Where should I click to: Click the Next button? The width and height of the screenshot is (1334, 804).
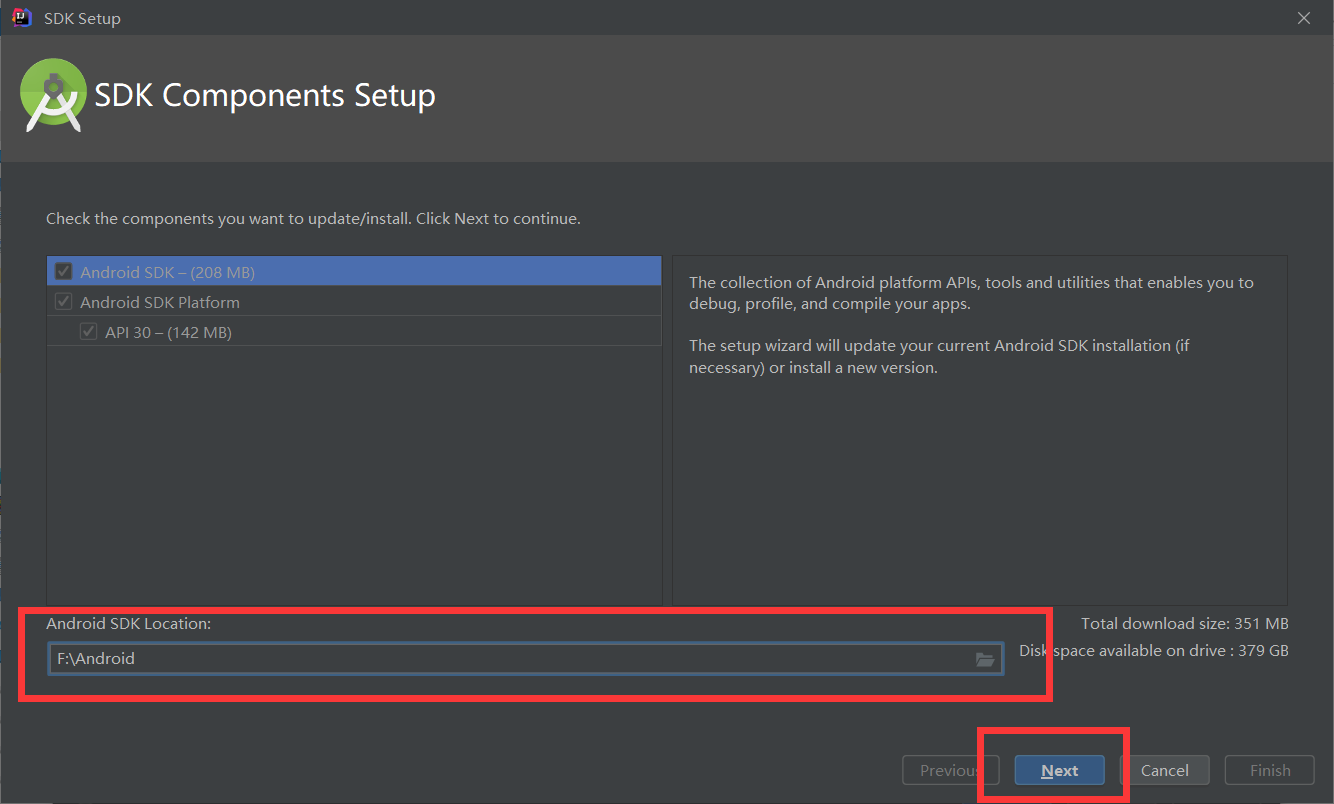(1059, 770)
